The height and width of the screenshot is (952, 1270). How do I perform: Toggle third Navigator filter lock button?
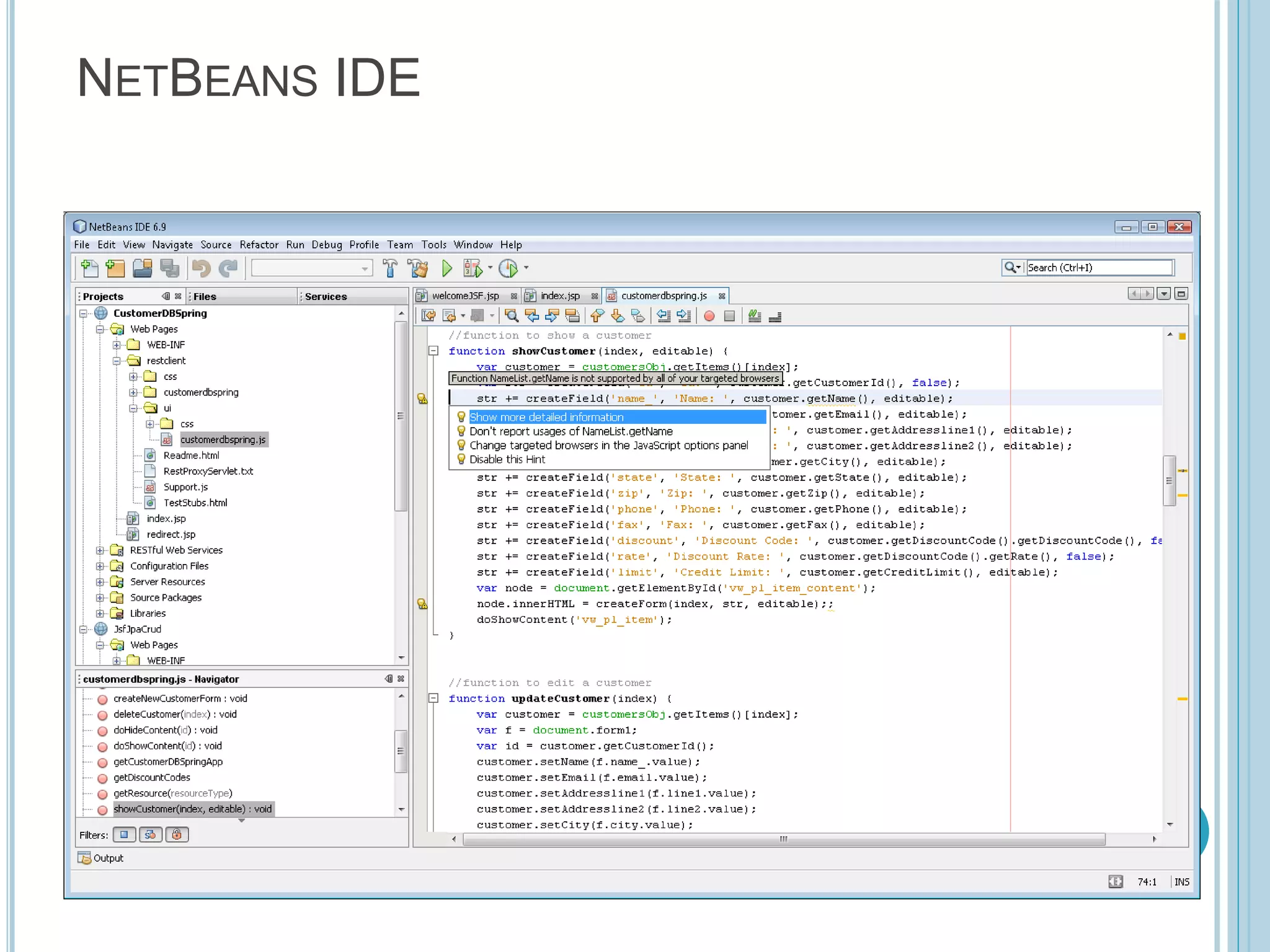pos(177,835)
